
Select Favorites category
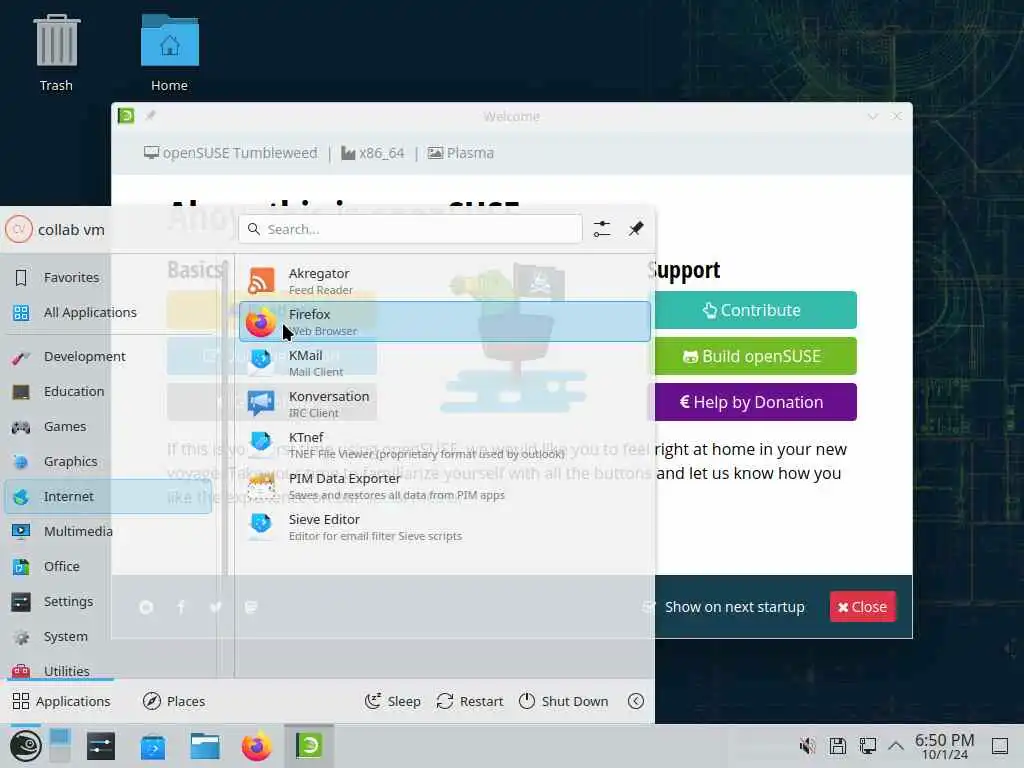point(108,278)
